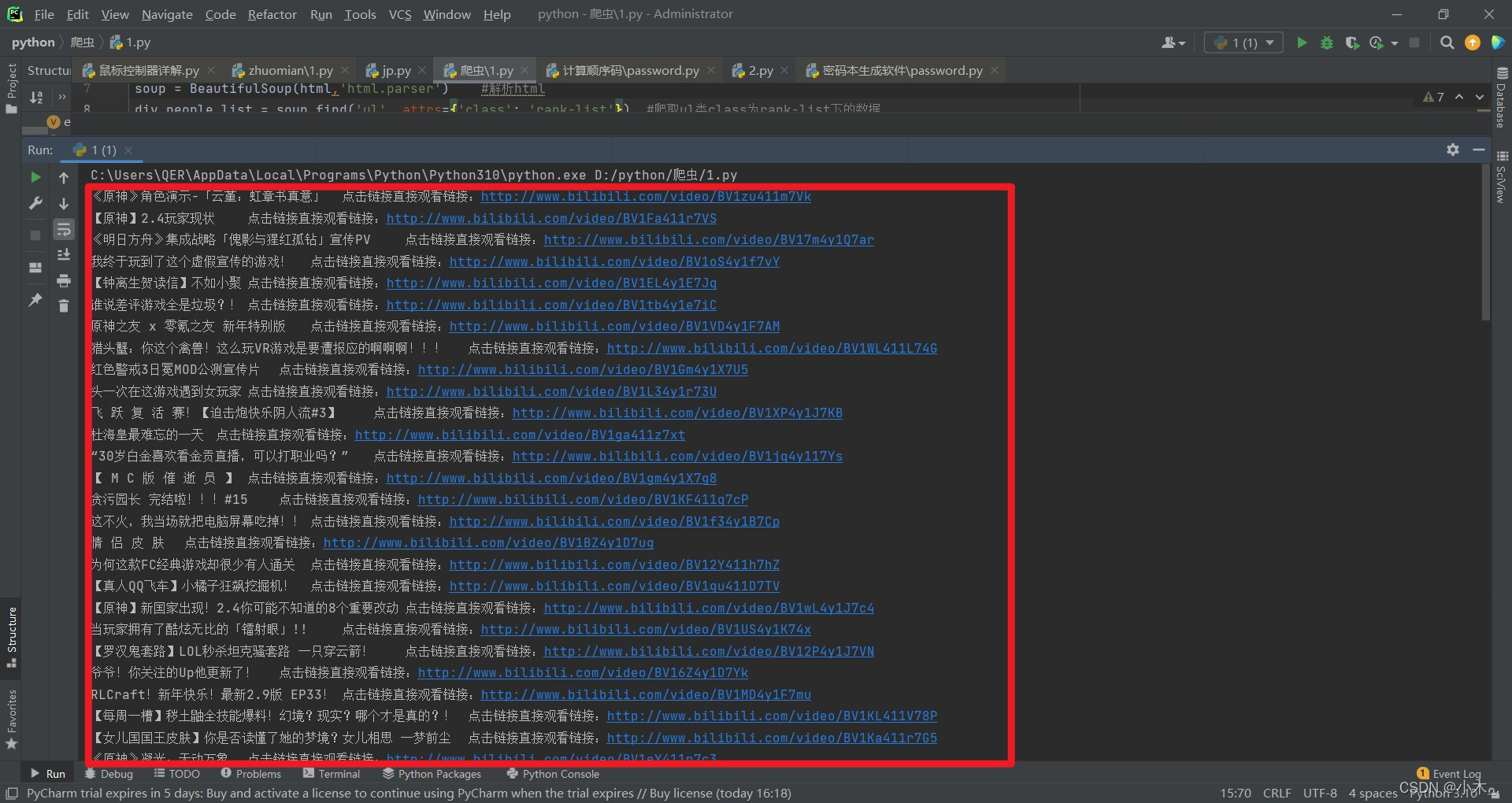
Task: Click the orange IDE update arrow icon
Action: tap(1472, 43)
